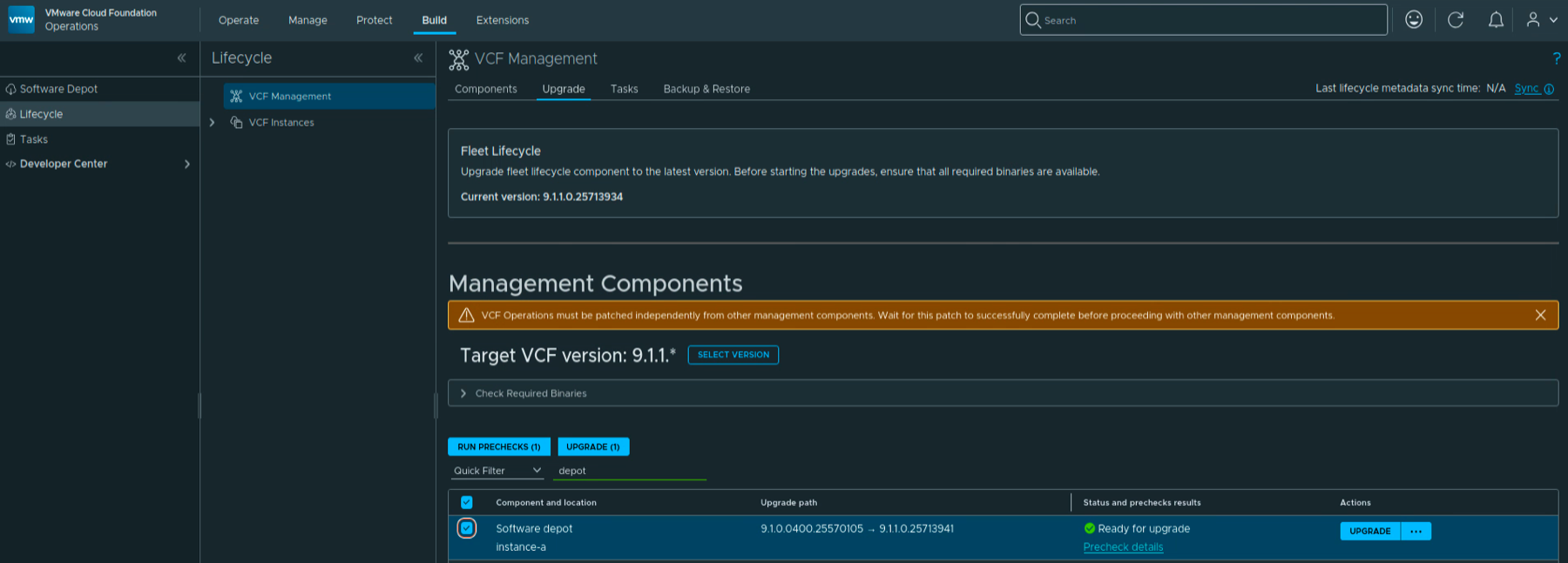Click the Software Depot icon in sidebar
Image resolution: width=1568 pixels, height=563 pixels.
click(x=10, y=89)
